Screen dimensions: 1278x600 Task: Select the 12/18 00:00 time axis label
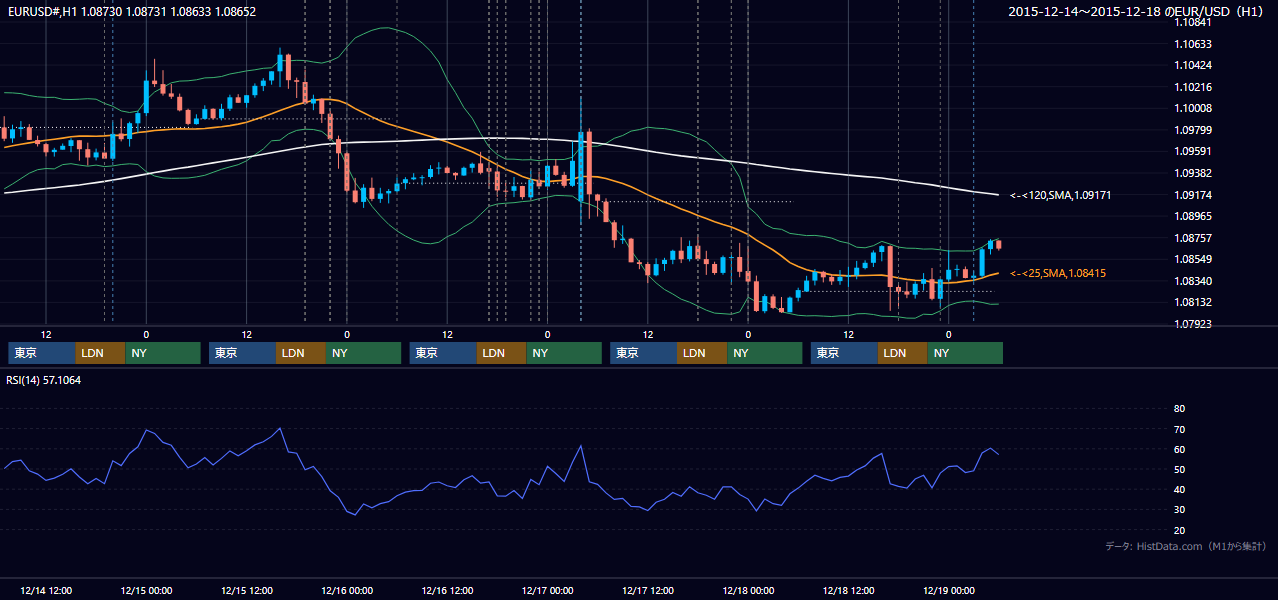[x=749, y=590]
